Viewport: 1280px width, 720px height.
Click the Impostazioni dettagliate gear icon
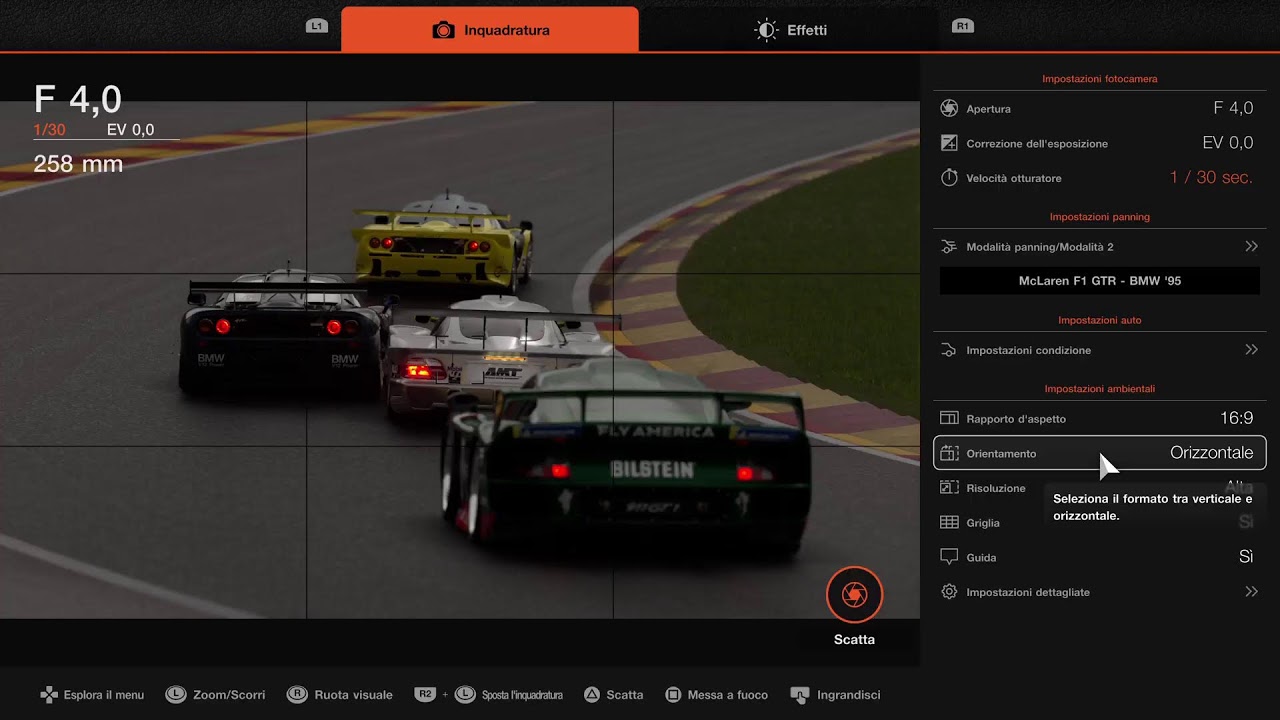pos(950,592)
